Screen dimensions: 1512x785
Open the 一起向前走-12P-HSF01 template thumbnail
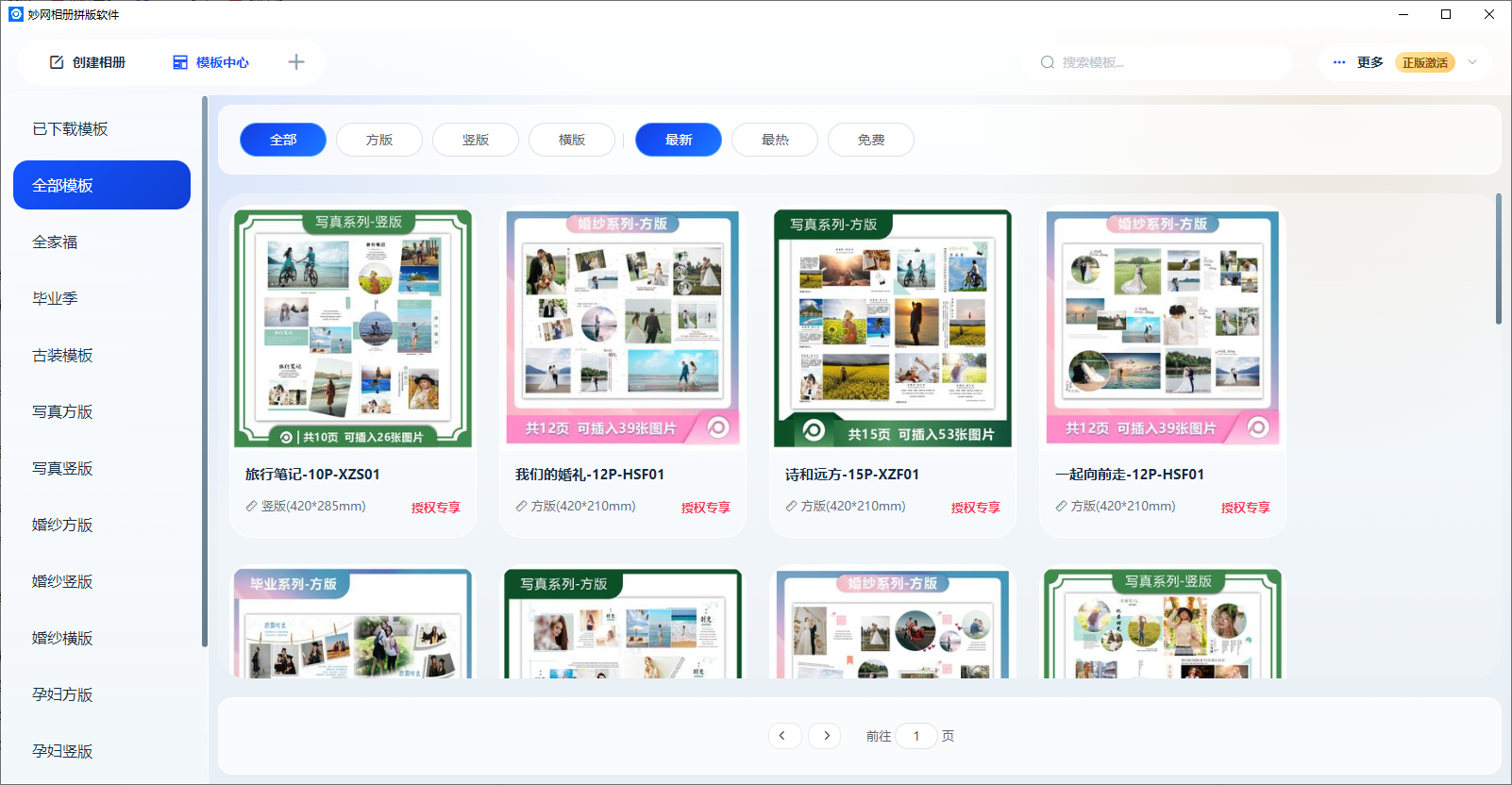[x=1163, y=328]
